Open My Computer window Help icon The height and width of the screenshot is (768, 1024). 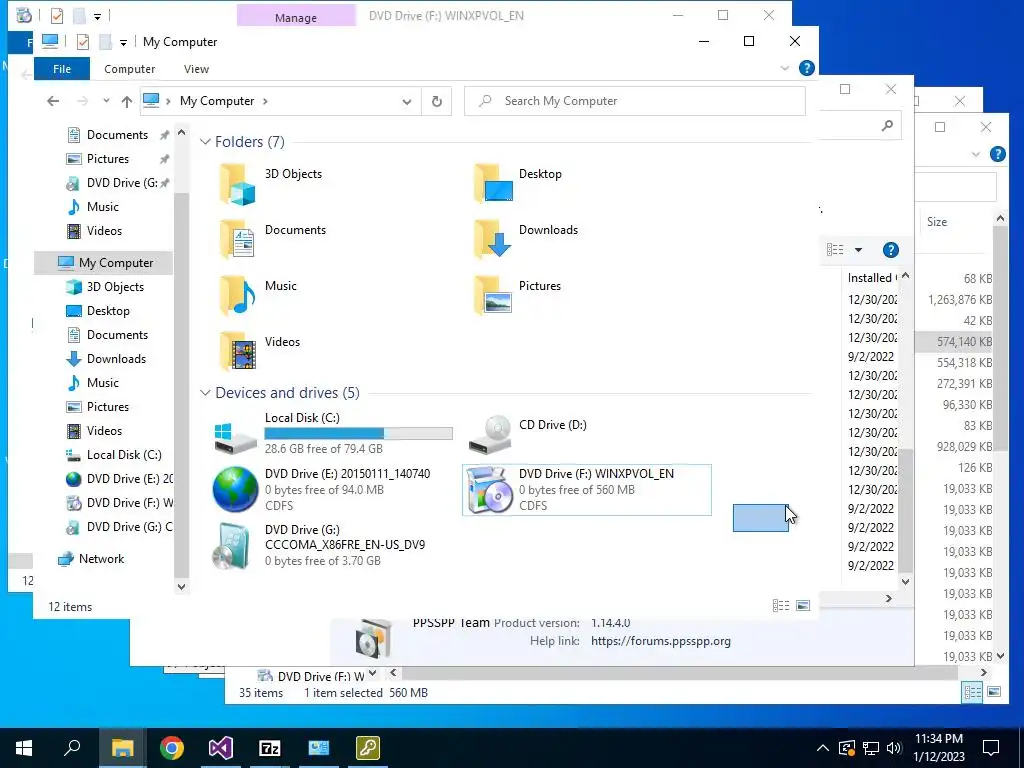[x=807, y=68]
